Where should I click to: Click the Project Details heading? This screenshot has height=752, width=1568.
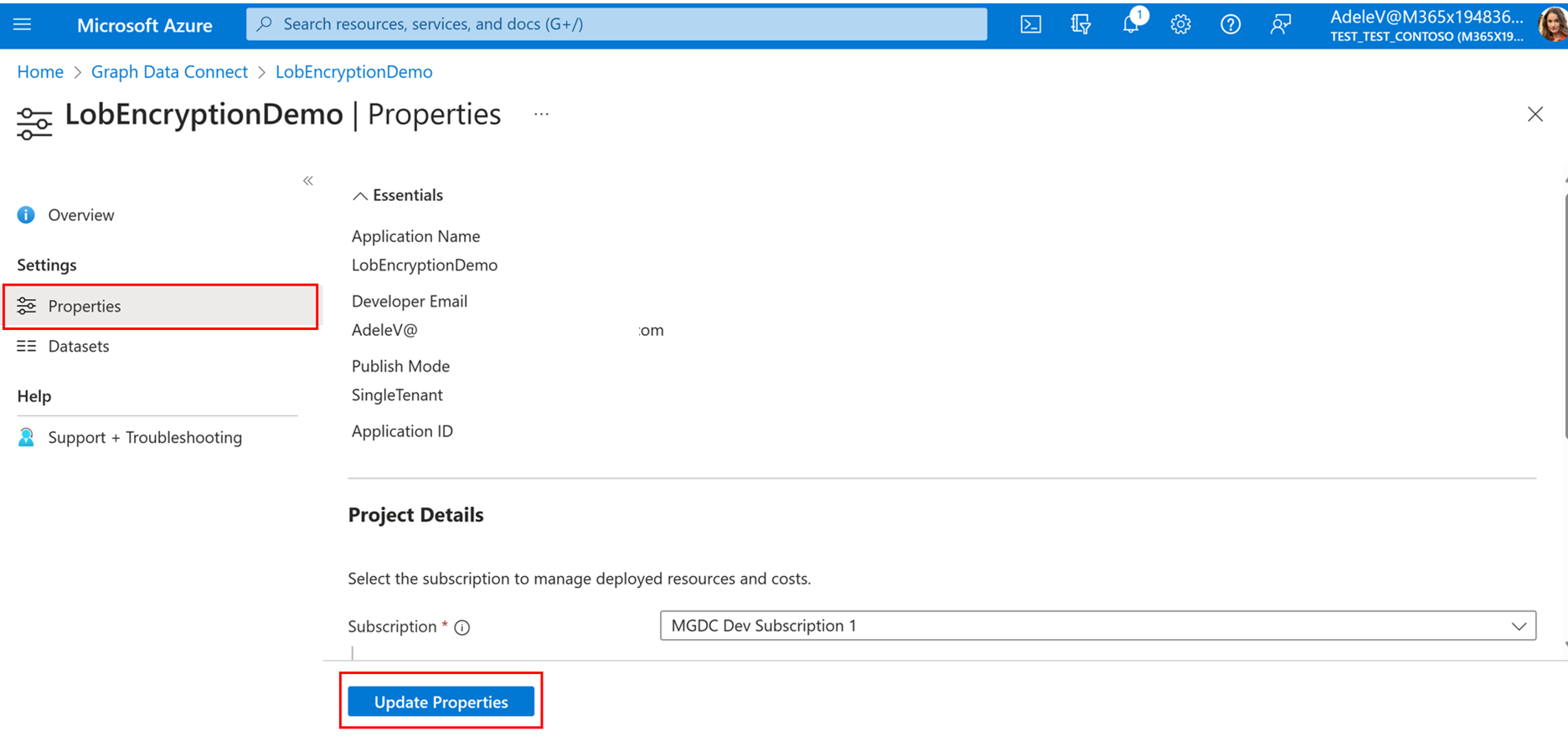tap(415, 515)
